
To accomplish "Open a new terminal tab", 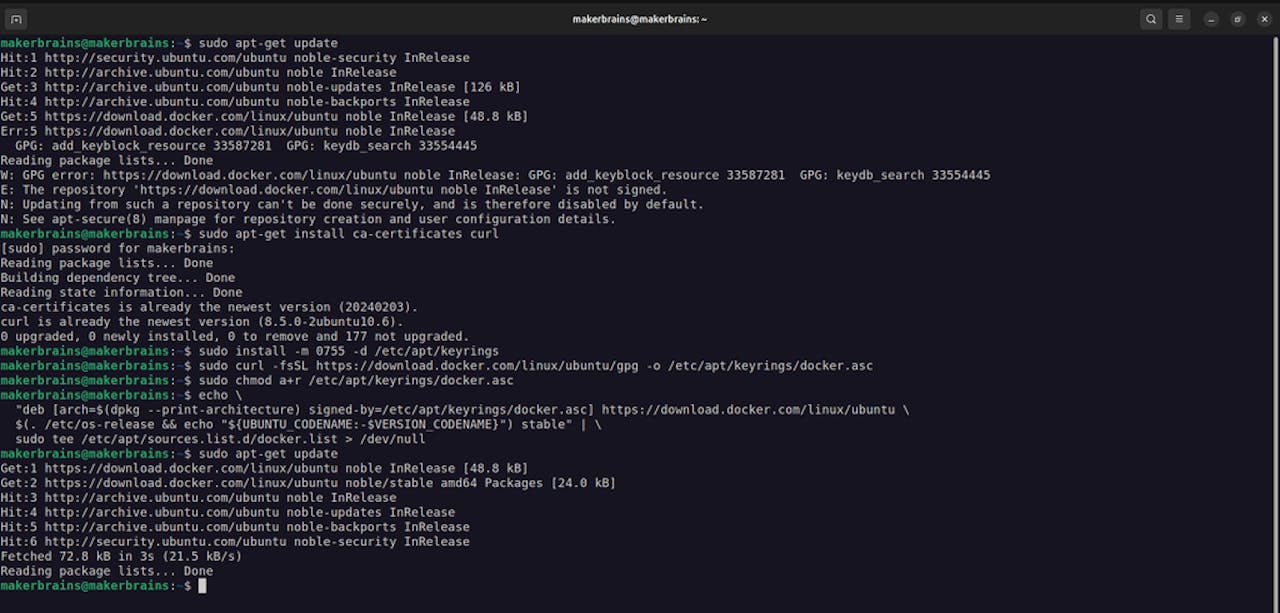I will pos(17,18).
